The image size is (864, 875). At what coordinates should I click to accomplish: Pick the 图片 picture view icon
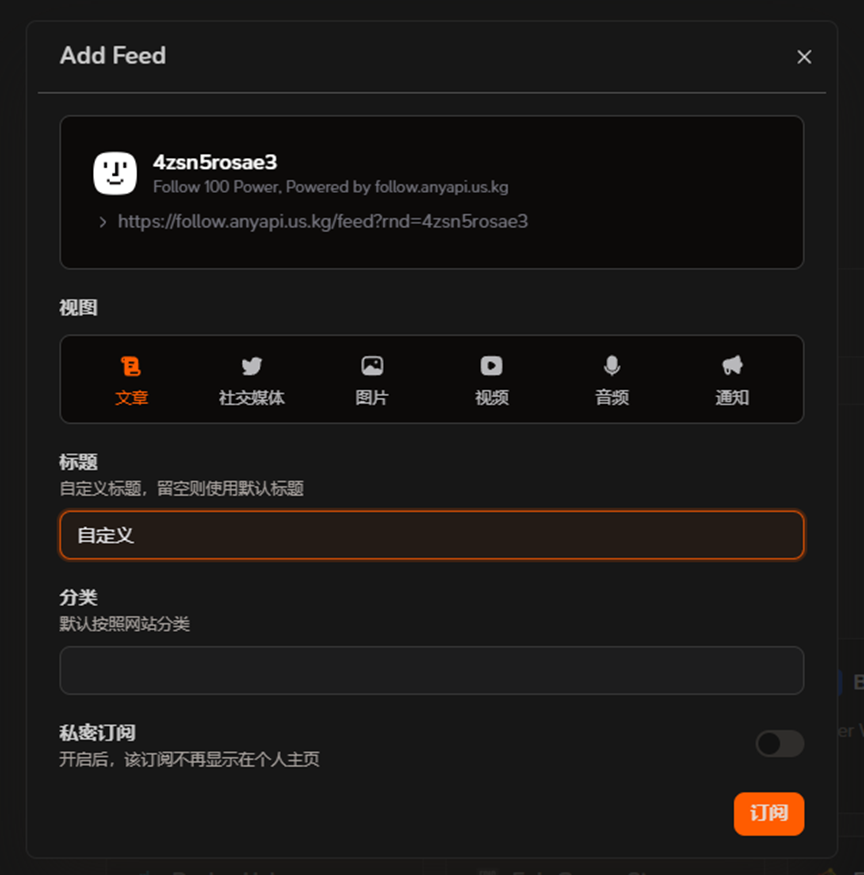tap(372, 366)
